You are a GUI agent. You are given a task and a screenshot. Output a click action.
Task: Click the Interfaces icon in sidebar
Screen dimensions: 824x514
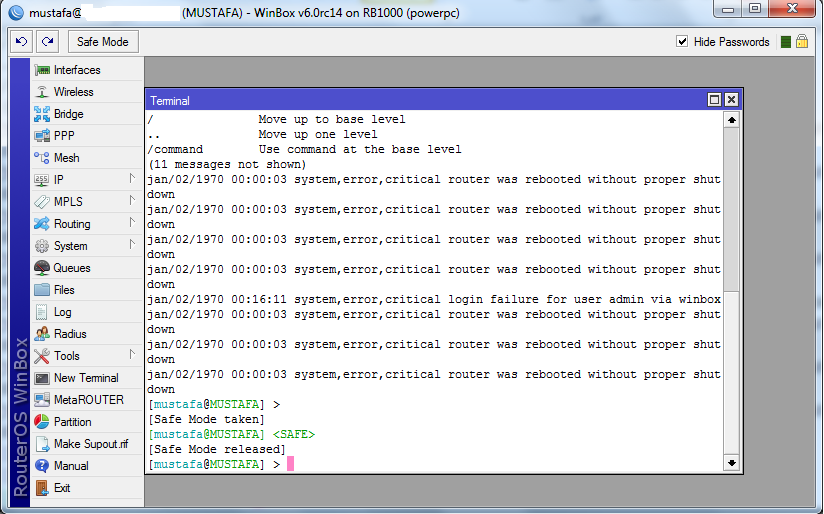42,70
